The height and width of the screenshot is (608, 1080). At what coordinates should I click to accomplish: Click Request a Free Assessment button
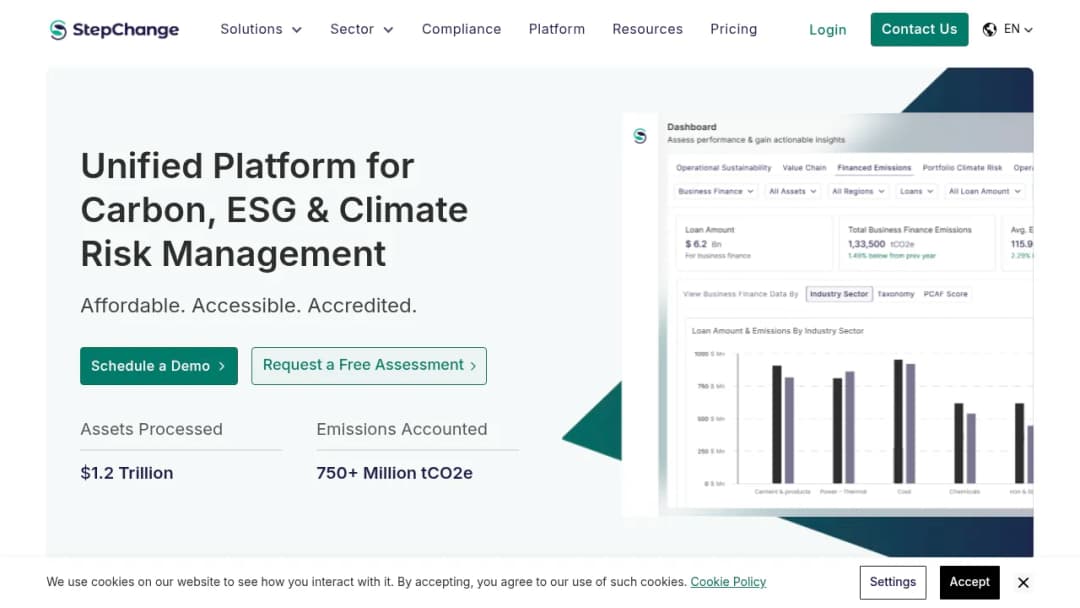[x=368, y=366]
